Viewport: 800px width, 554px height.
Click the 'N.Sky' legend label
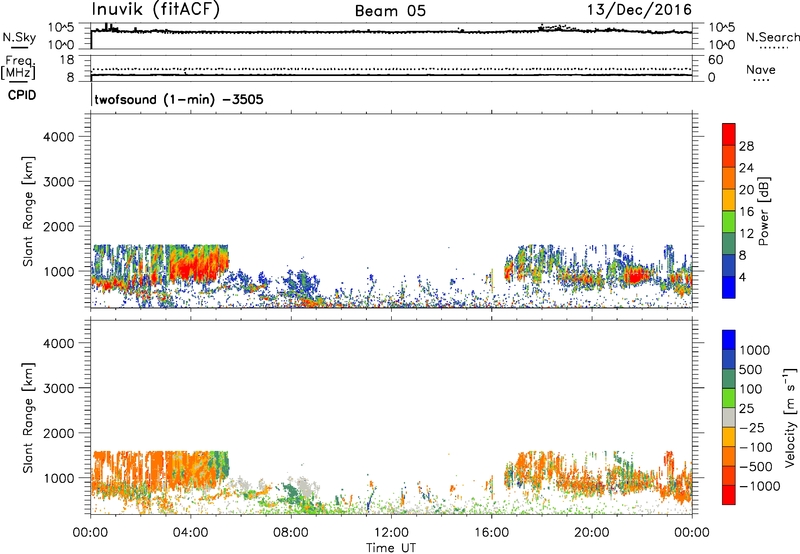[x=19, y=37]
